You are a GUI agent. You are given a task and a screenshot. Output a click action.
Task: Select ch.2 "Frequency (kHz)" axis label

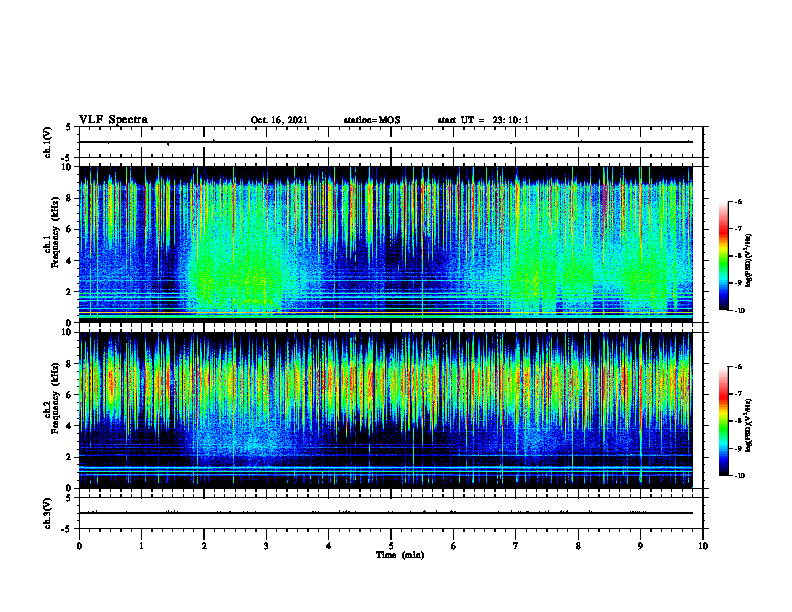(x=55, y=398)
